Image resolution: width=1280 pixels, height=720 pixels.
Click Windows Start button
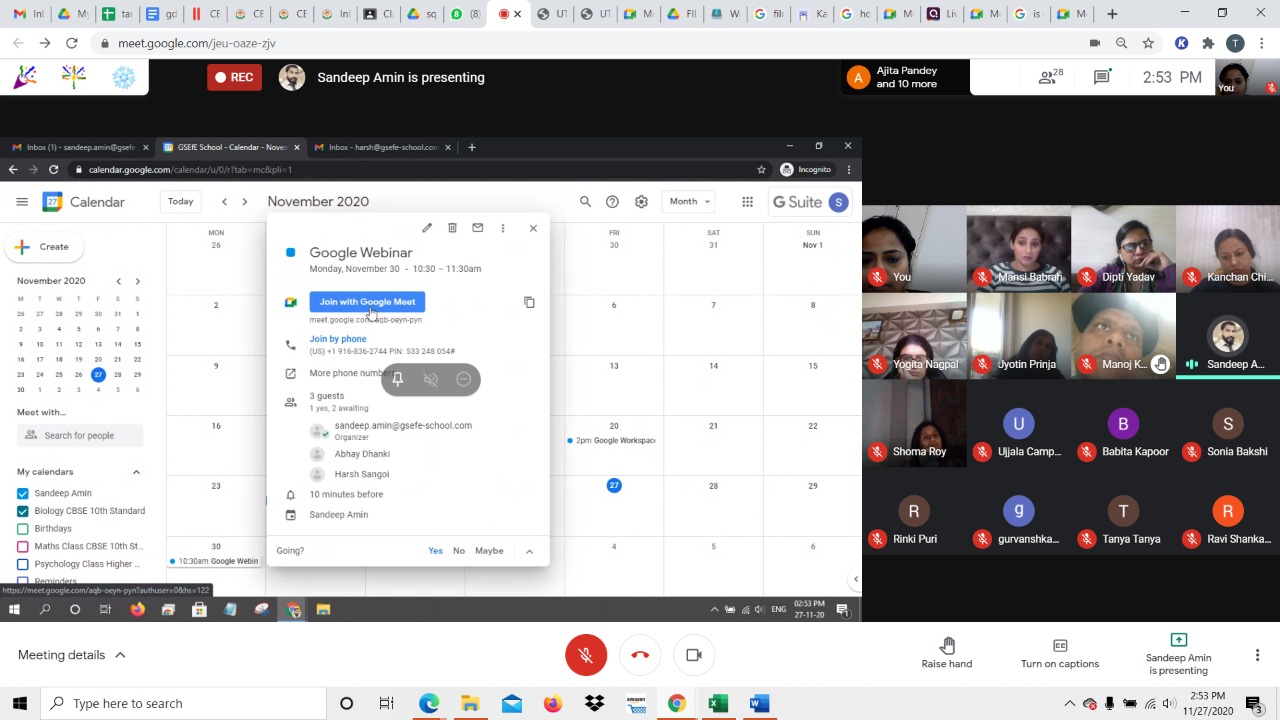[20, 703]
